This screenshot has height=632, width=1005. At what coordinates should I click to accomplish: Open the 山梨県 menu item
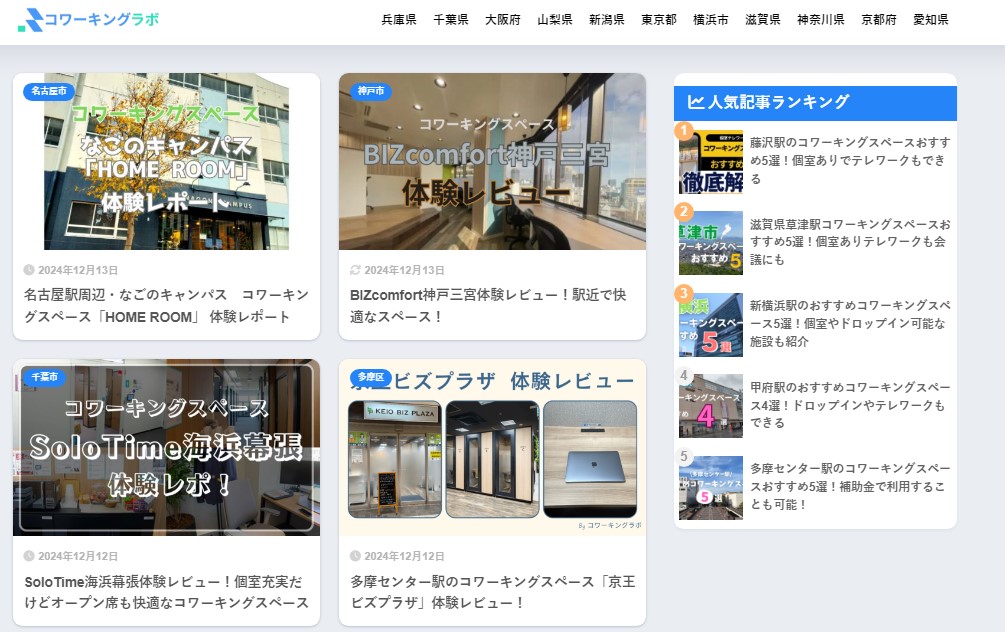click(x=554, y=20)
